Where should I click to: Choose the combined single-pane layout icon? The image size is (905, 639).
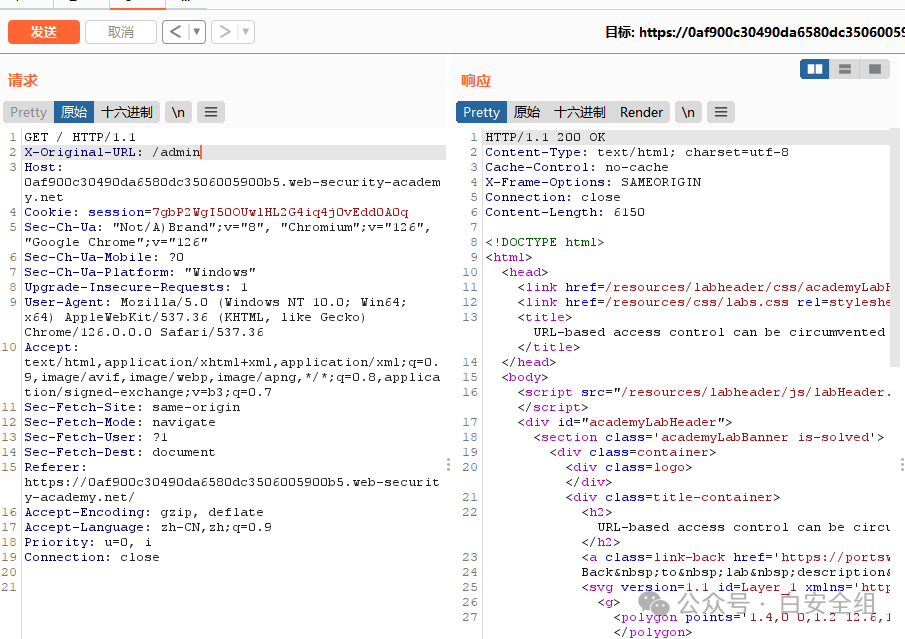875,69
